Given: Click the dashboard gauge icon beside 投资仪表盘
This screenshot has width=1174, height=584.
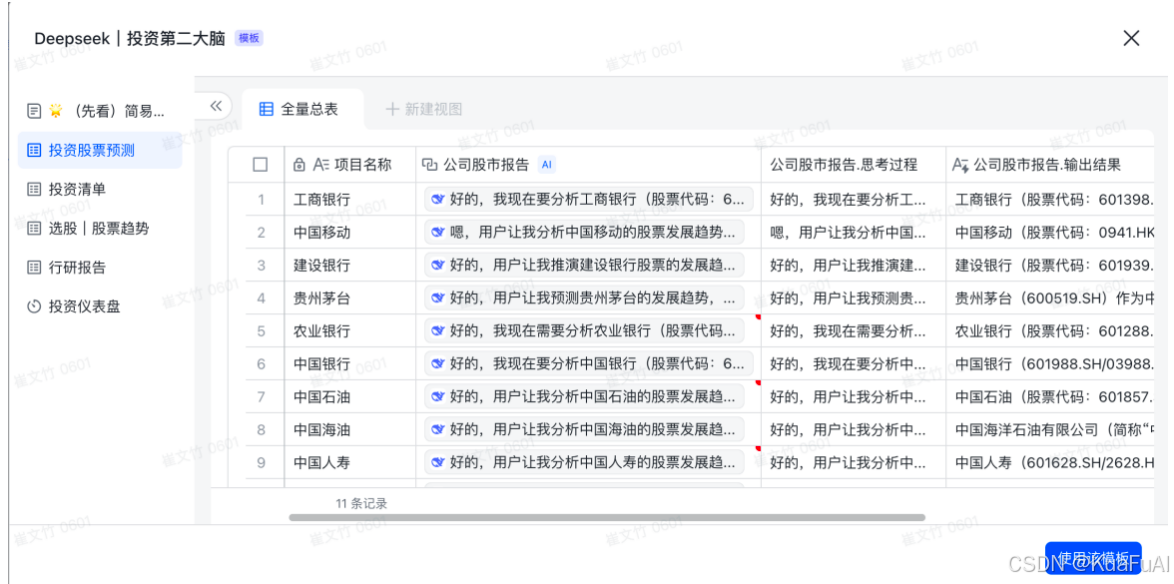Looking at the screenshot, I should point(34,306).
